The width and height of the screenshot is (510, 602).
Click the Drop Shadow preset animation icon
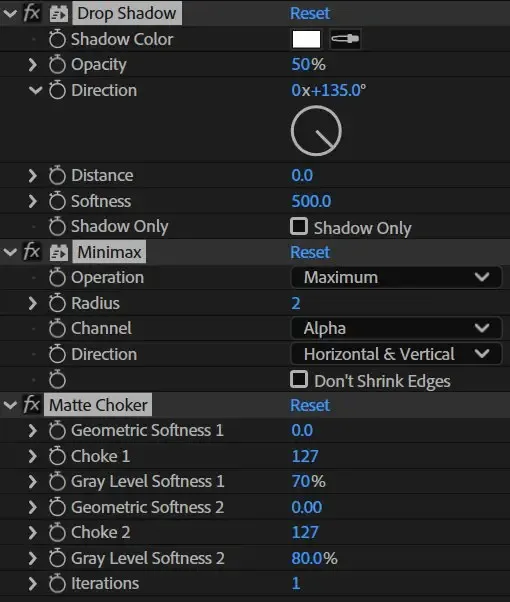59,13
